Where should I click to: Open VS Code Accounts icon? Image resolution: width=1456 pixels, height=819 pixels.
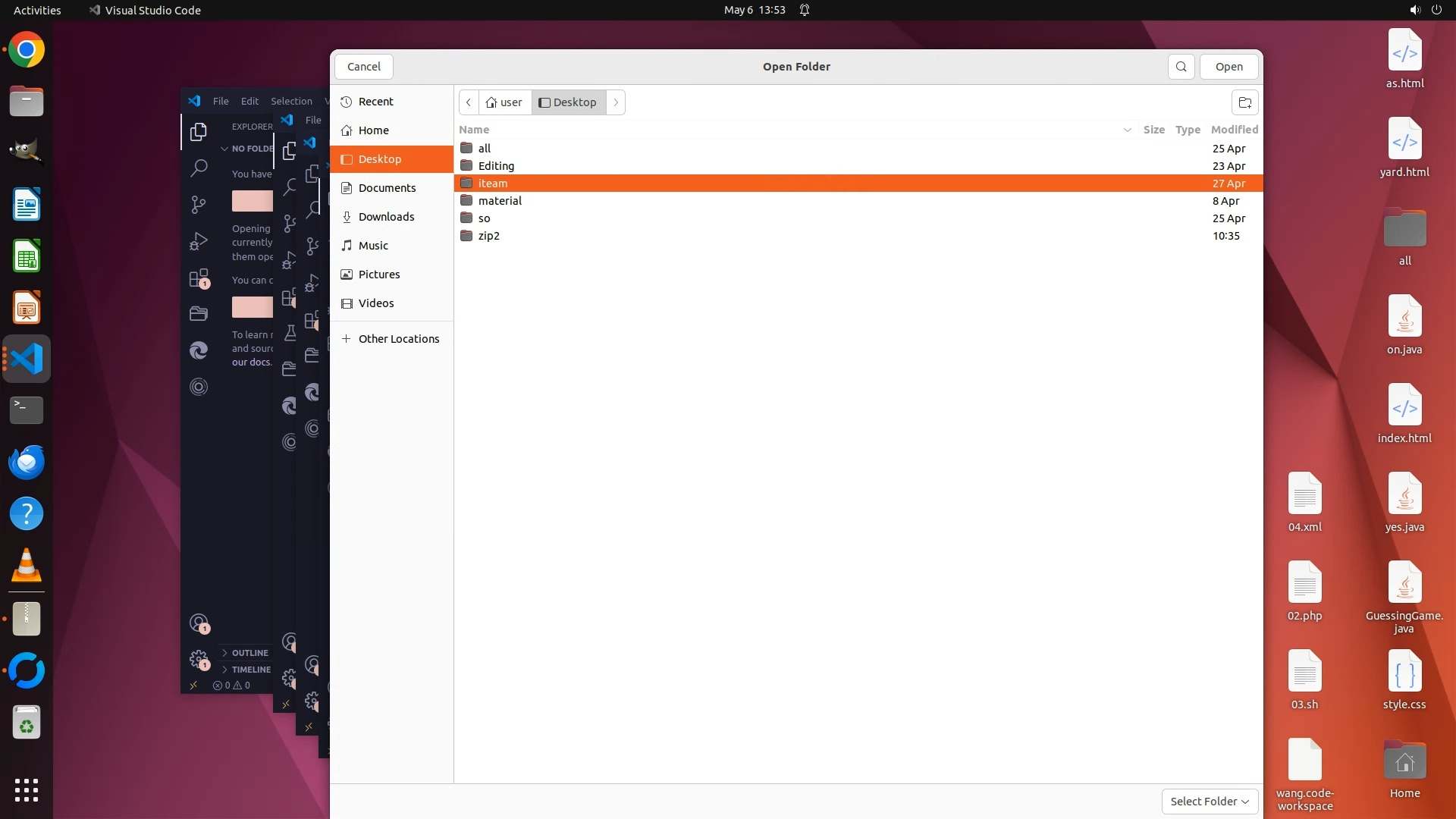(199, 623)
